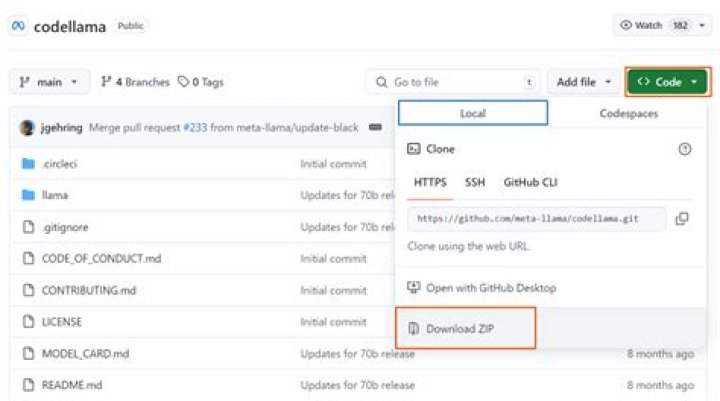
Task: Click the README.md file icon
Action: (28, 384)
